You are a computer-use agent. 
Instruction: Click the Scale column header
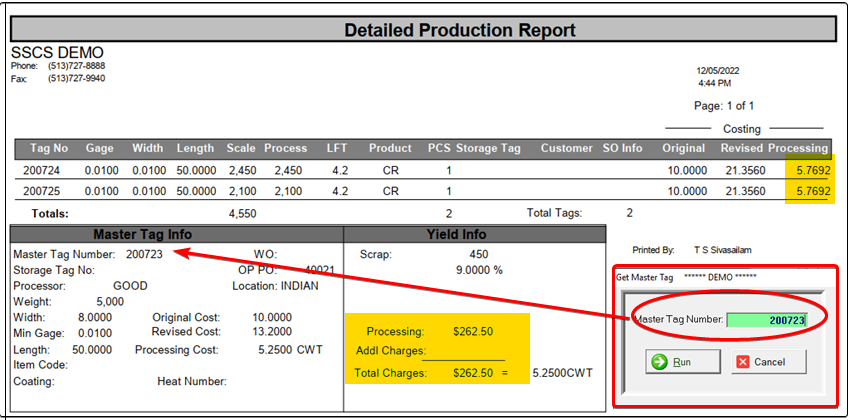[241, 148]
